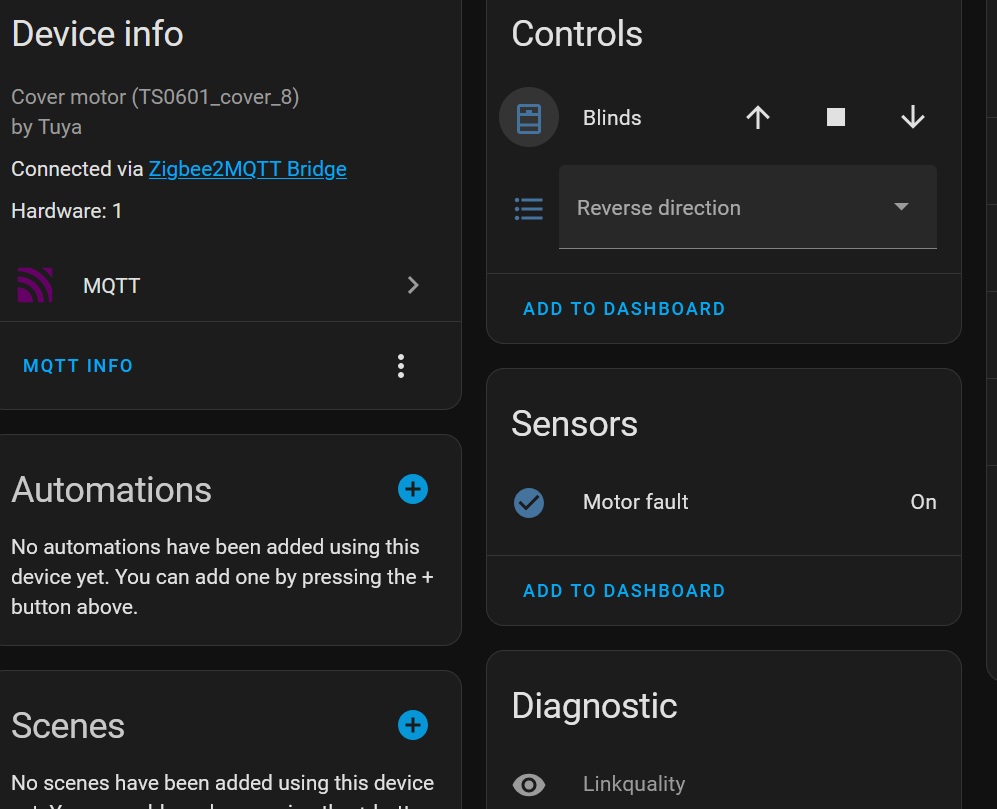
Task: Click the list icon beside Reverse direction
Action: (x=528, y=209)
